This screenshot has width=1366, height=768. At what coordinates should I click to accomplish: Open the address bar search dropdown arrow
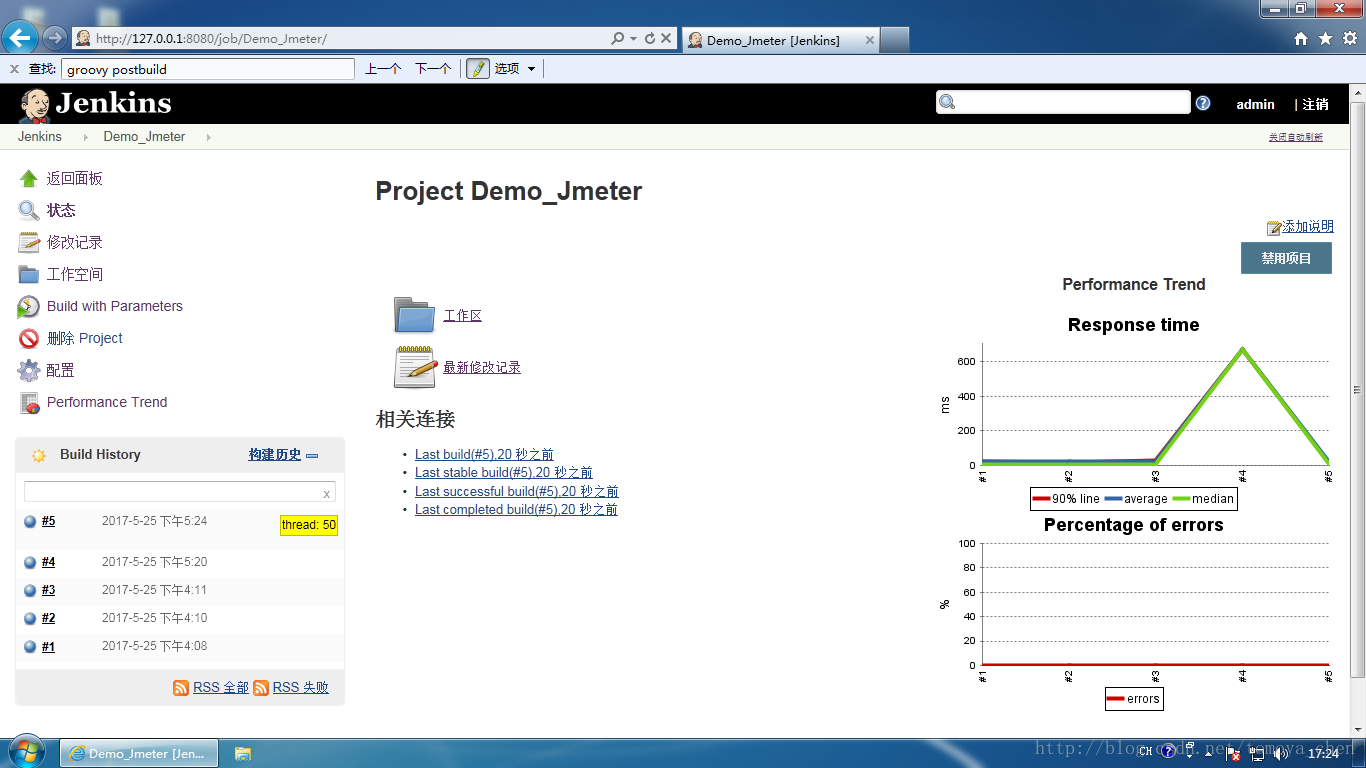633,39
